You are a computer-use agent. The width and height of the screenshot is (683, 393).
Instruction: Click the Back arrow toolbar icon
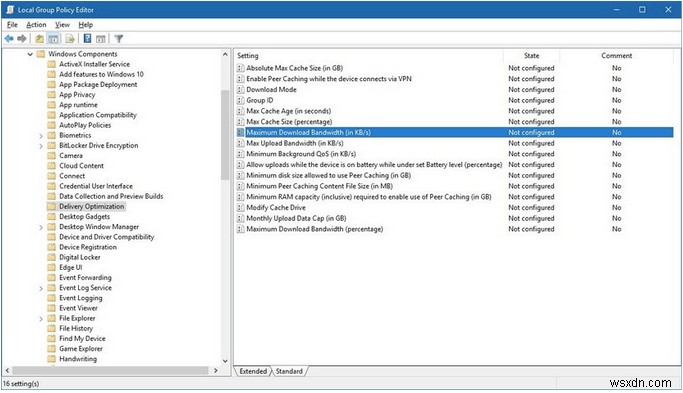click(x=9, y=39)
